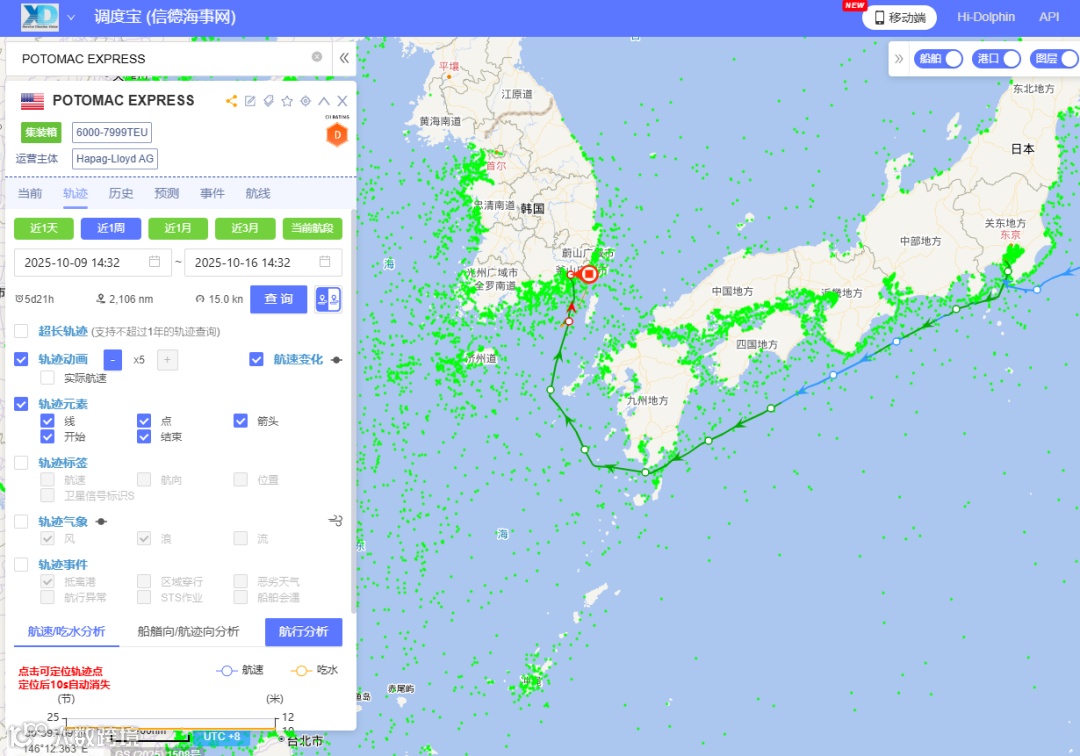This screenshot has height=756, width=1080.
Task: Click the locate target icon in ship header
Action: tap(306, 101)
